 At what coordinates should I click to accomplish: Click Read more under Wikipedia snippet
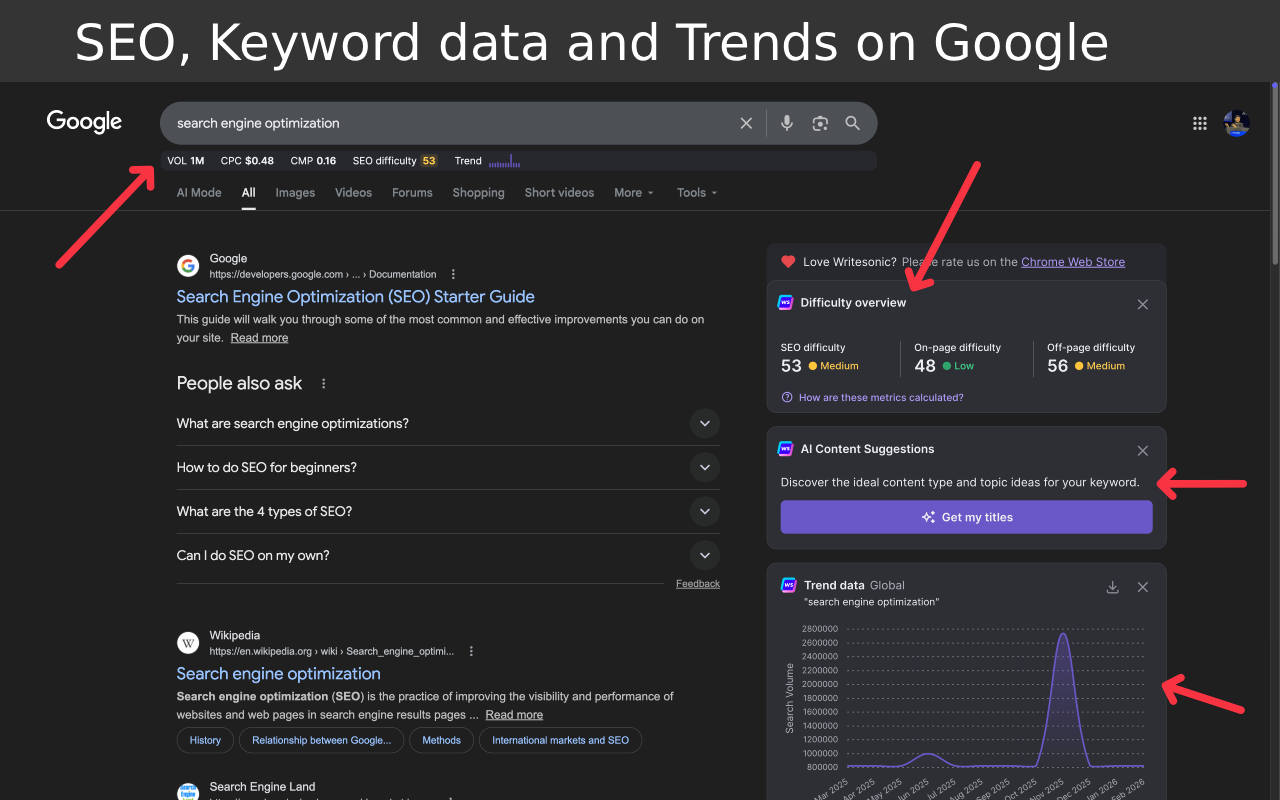pos(514,715)
